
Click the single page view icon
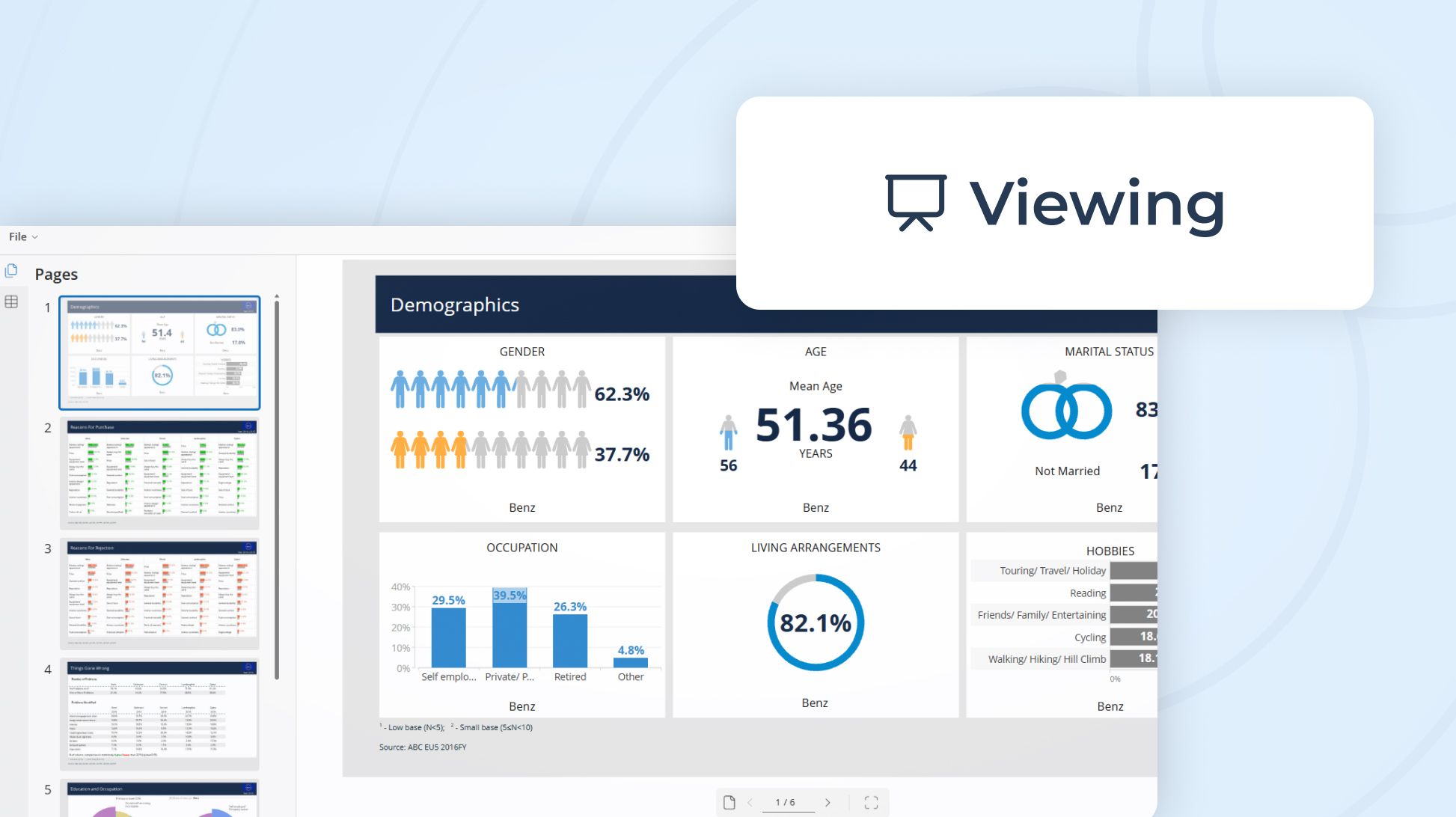pos(729,802)
